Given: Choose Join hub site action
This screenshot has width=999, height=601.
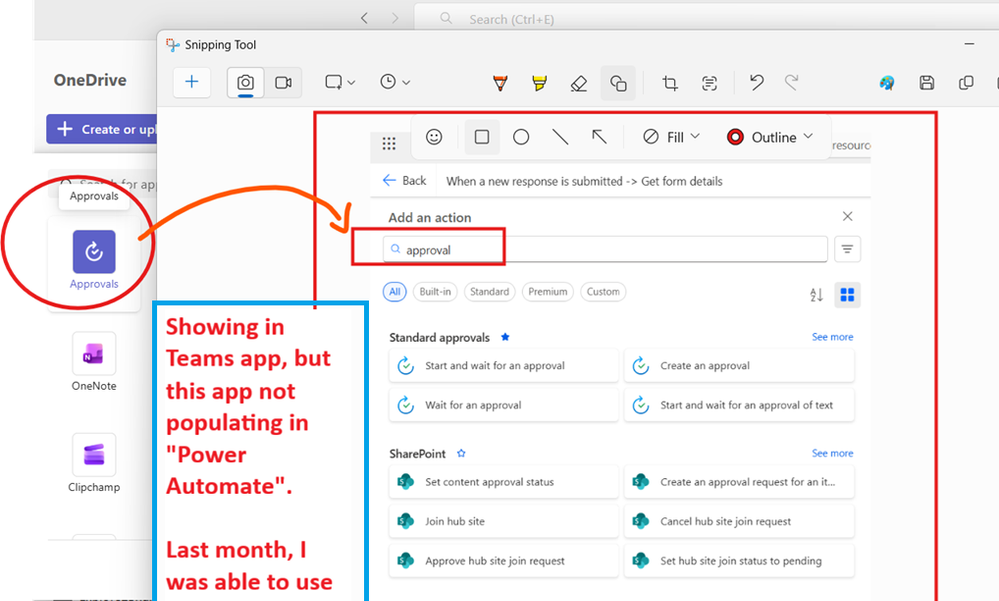Looking at the screenshot, I should [x=503, y=521].
